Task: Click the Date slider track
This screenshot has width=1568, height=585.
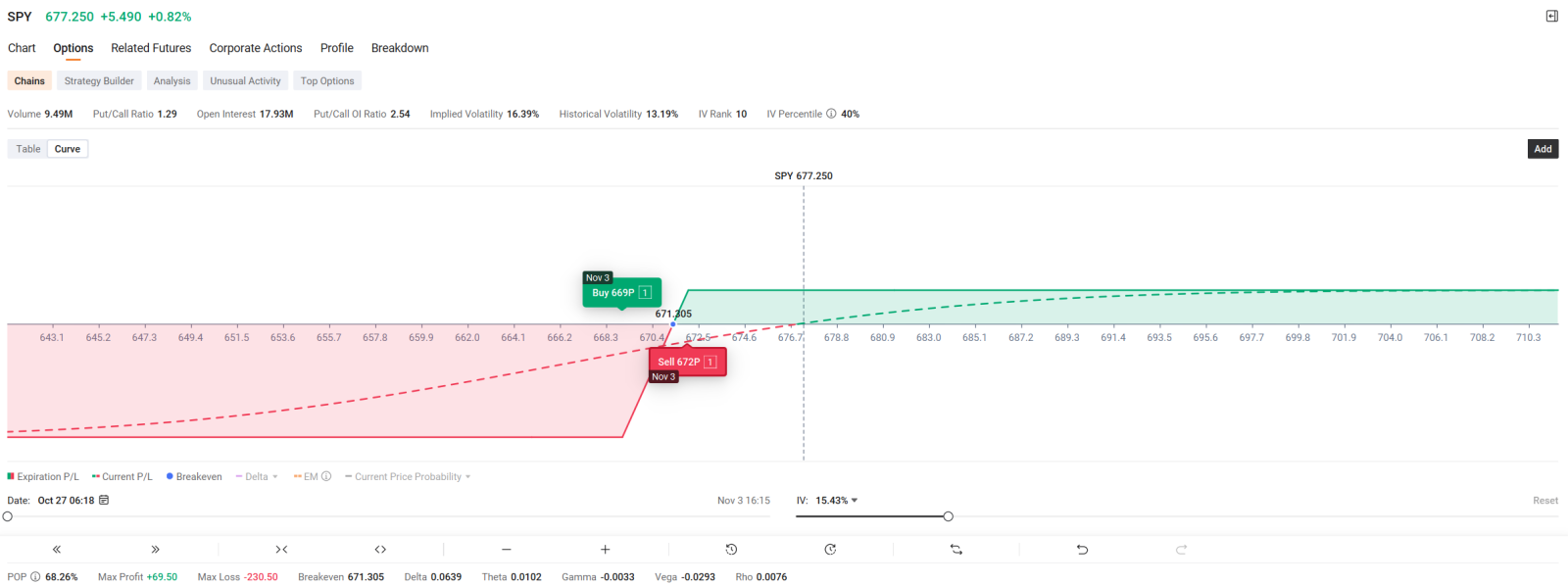Action: click(389, 516)
